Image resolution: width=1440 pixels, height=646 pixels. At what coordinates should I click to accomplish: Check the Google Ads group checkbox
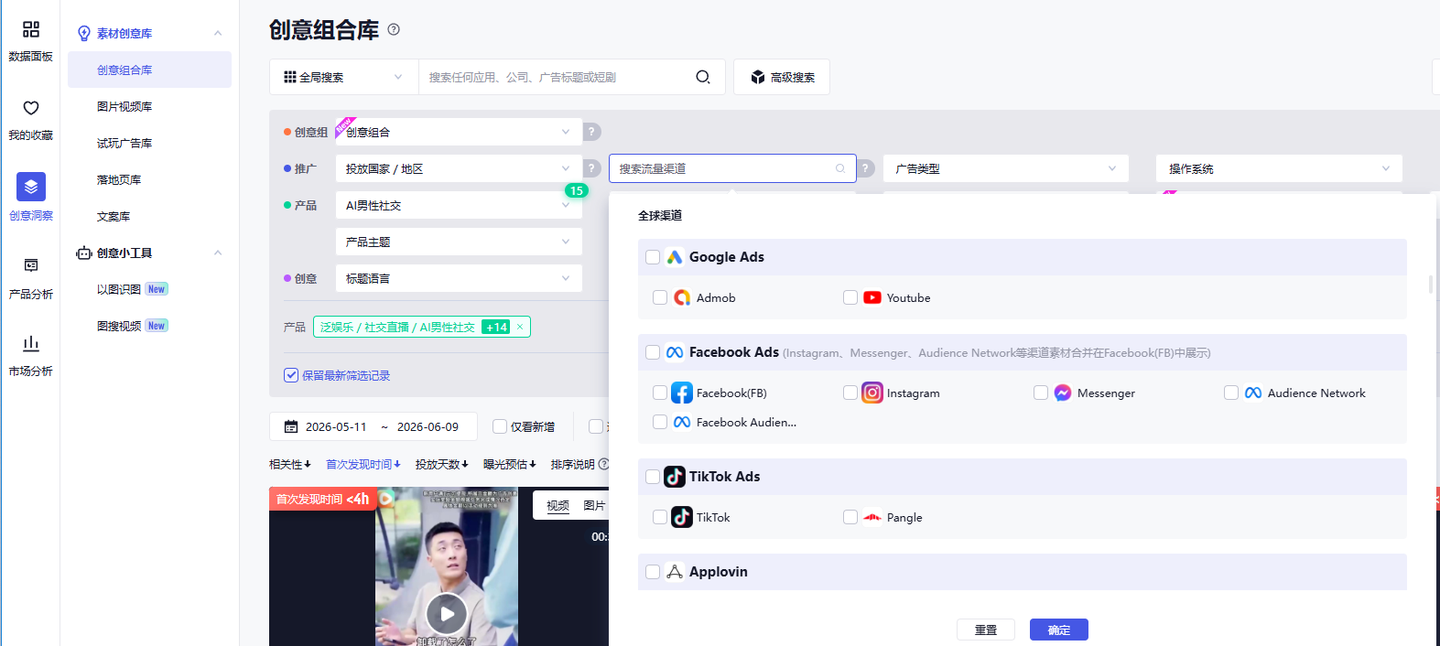(x=652, y=257)
